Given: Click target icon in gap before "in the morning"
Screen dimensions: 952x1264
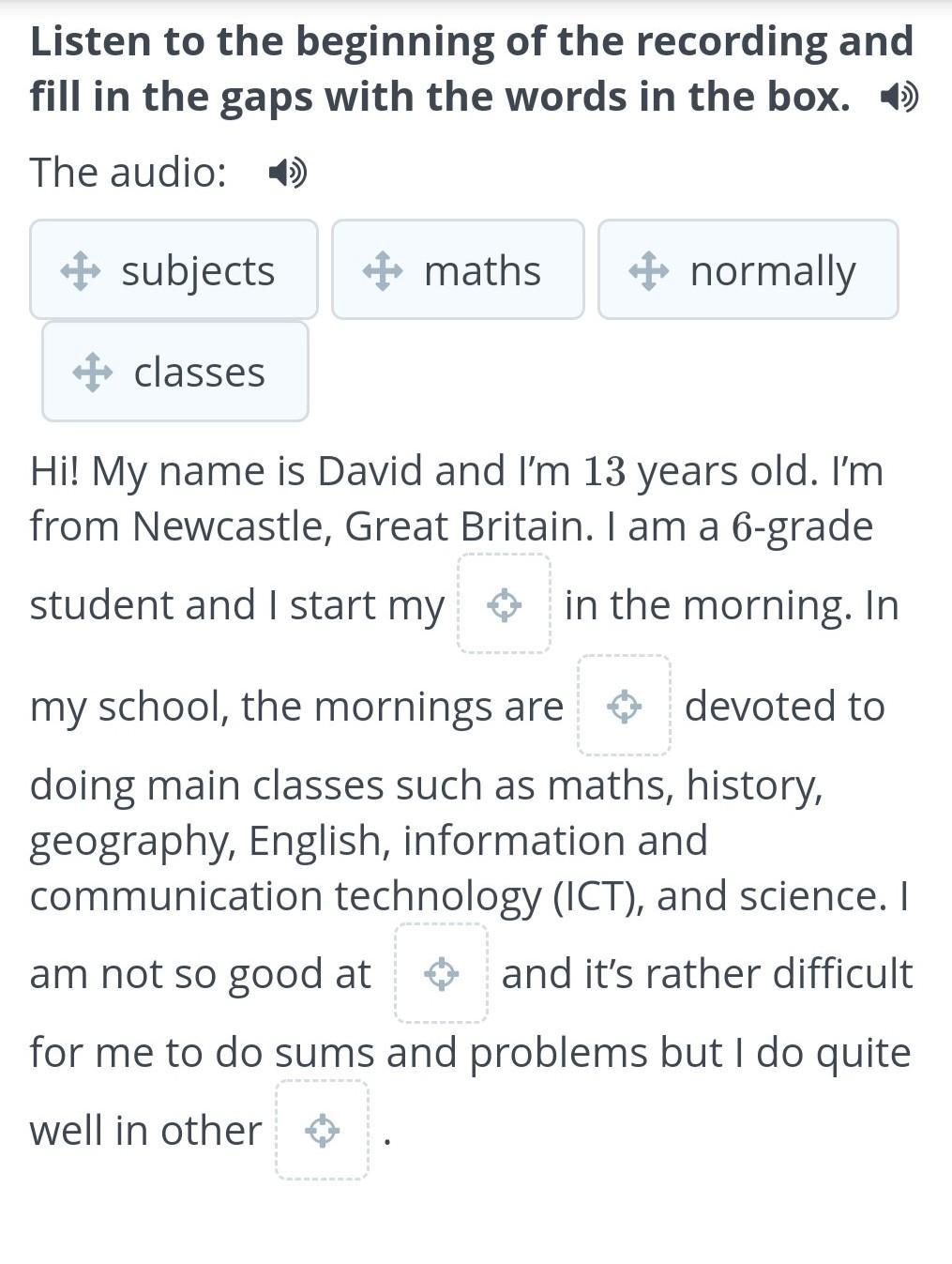Looking at the screenshot, I should 505,605.
